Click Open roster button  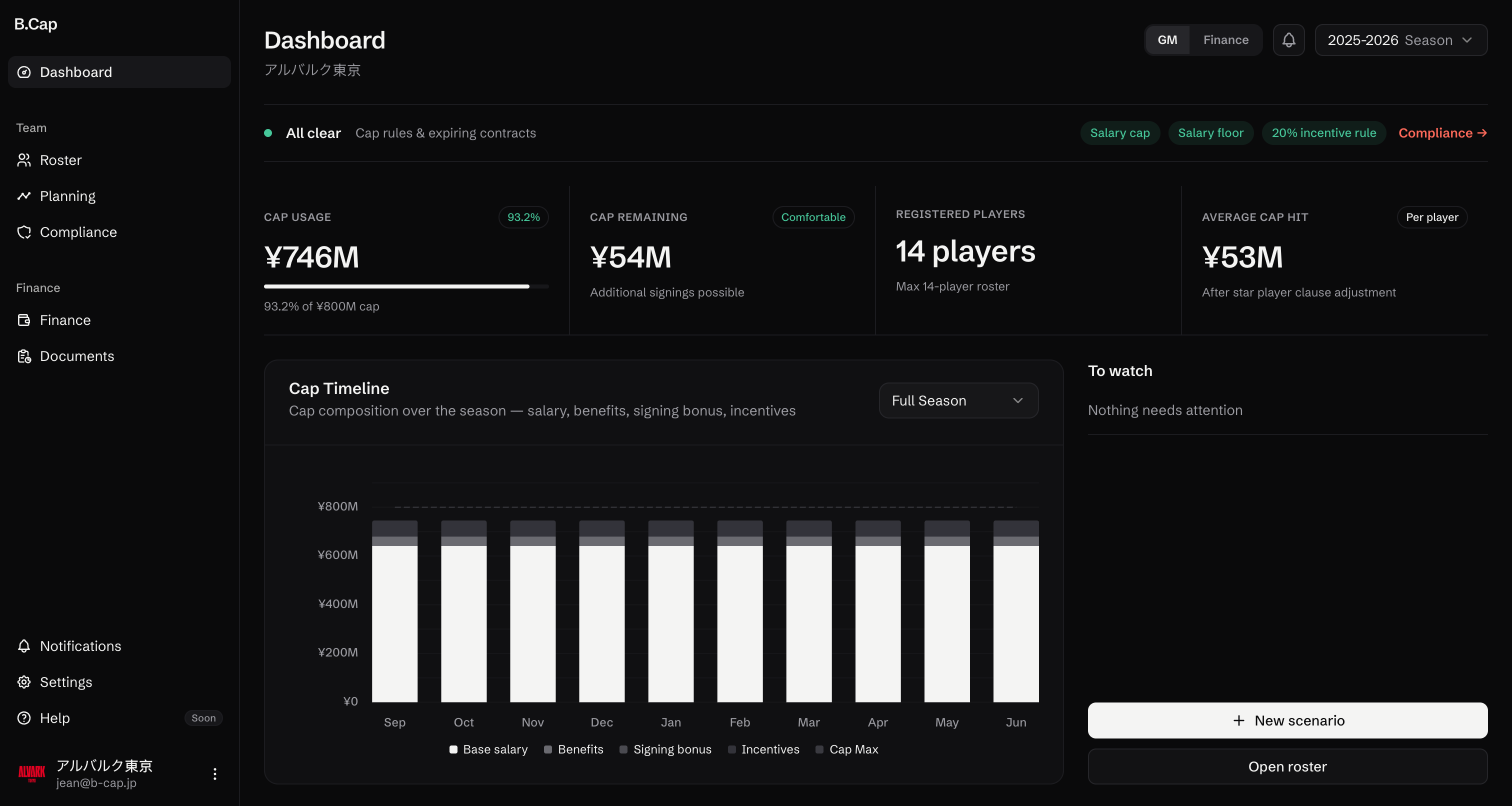point(1287,766)
